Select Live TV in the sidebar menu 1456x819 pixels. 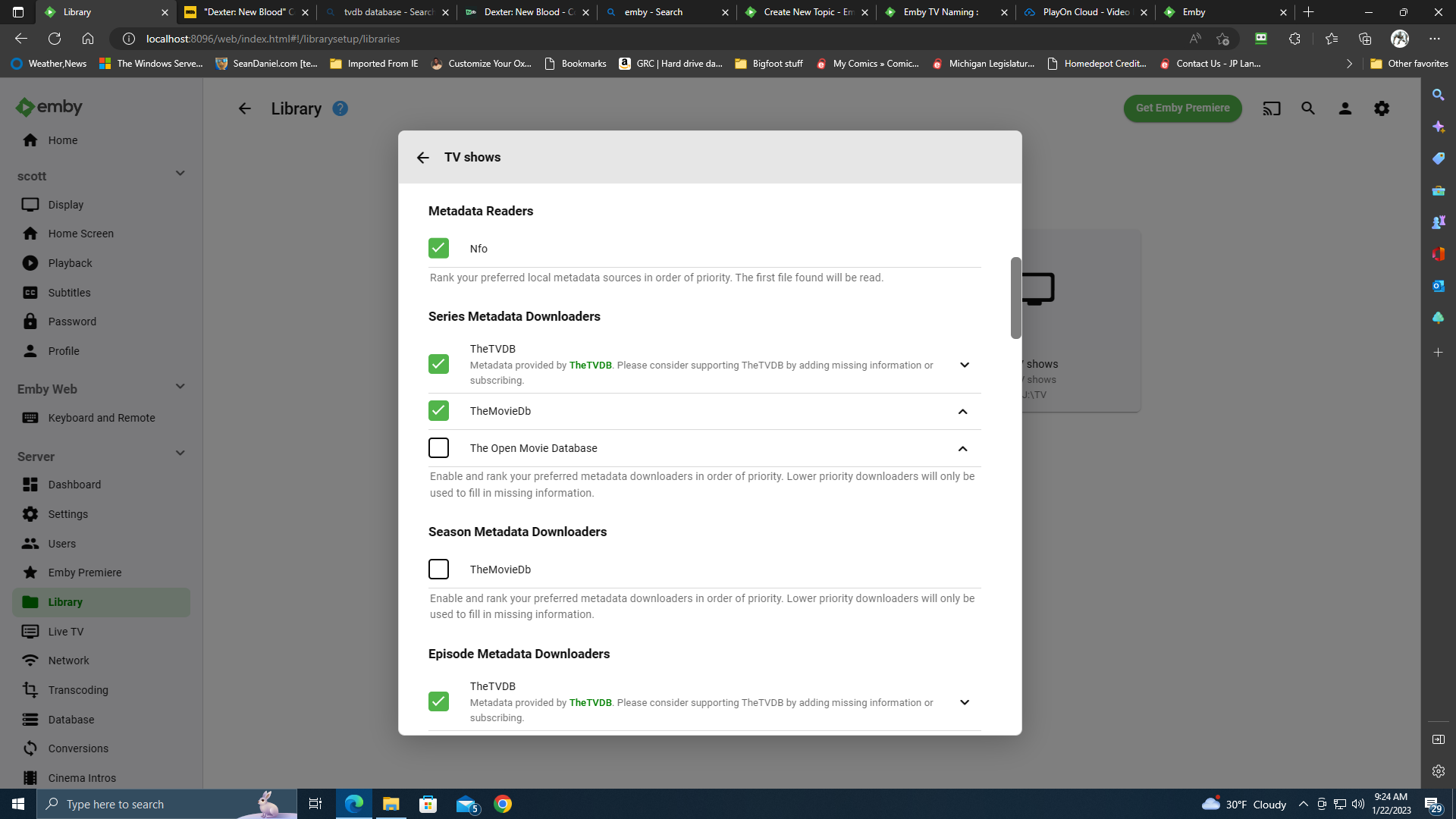tap(66, 632)
